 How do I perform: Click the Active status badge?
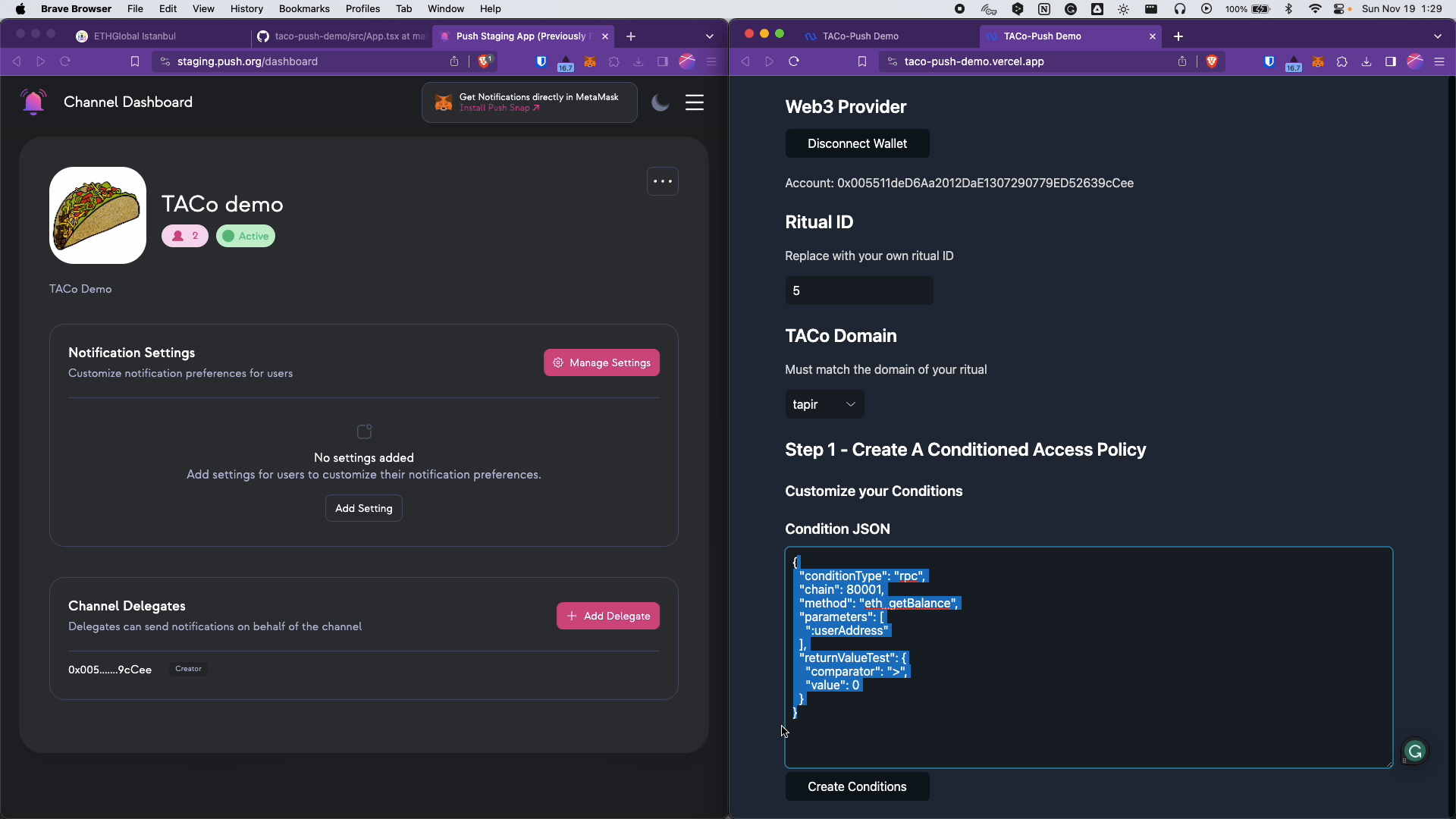tap(246, 236)
